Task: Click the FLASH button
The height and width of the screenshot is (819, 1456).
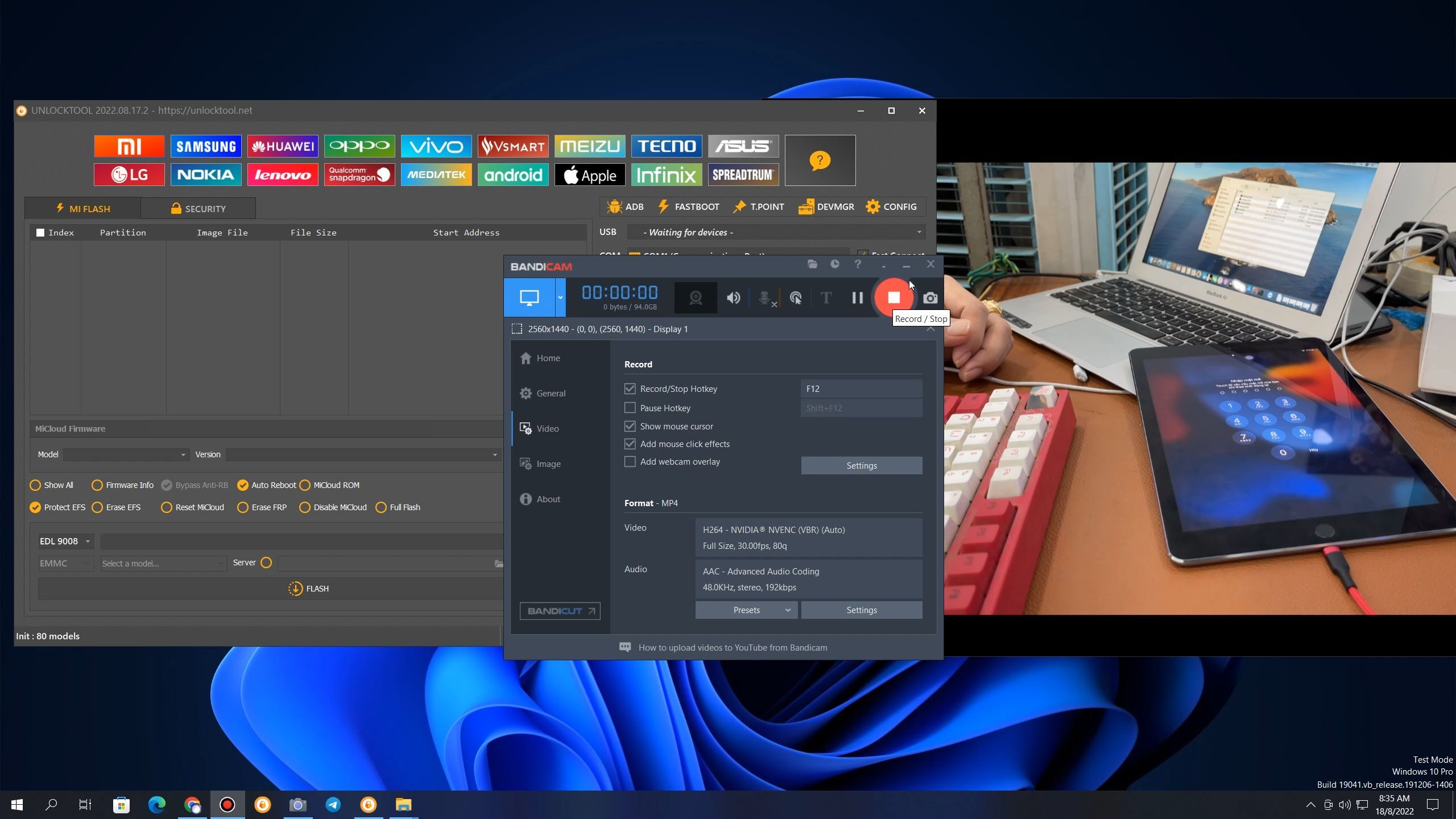Action: coord(309,589)
